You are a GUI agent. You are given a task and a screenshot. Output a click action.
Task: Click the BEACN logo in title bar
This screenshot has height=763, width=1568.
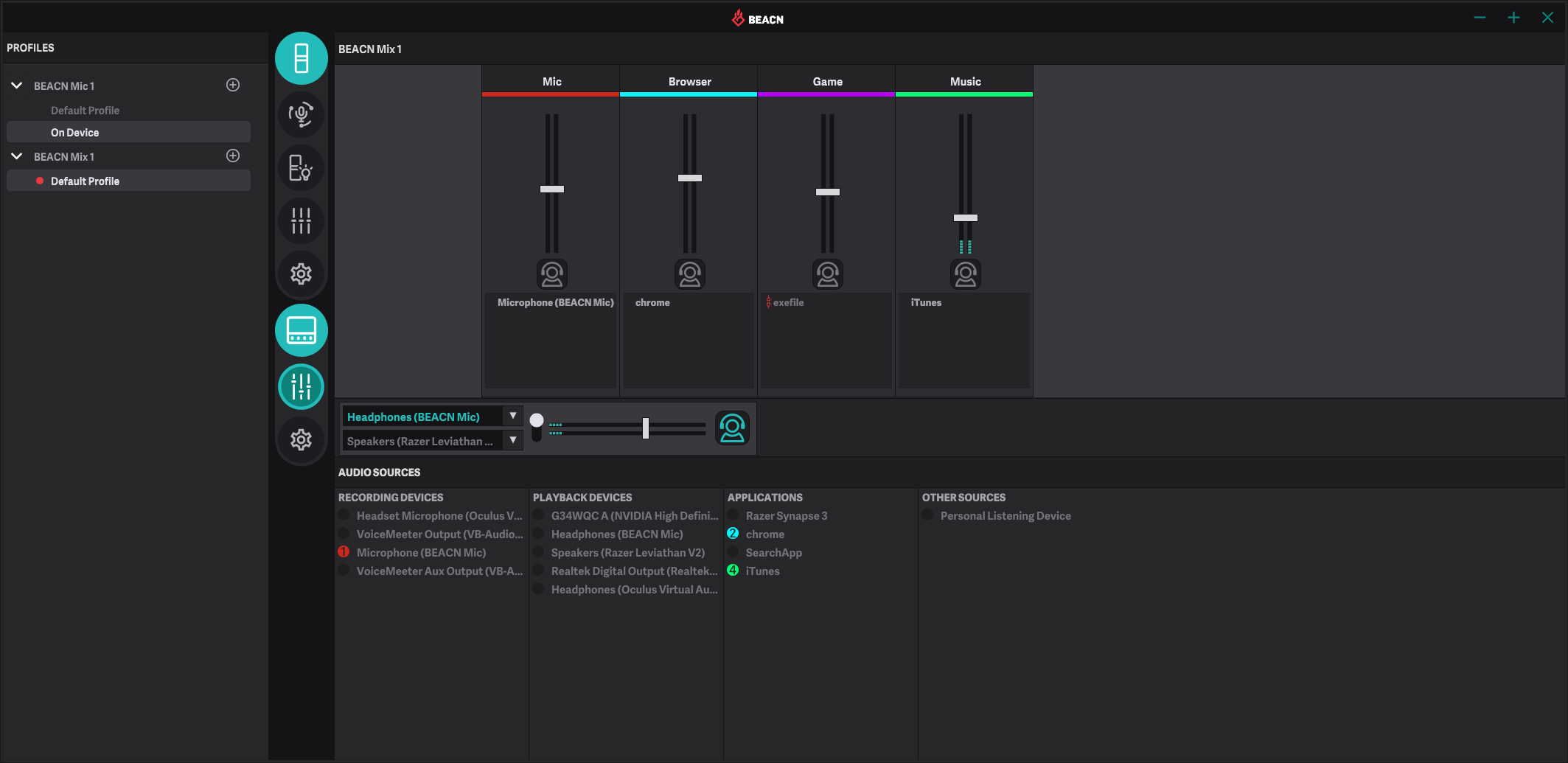[x=758, y=18]
